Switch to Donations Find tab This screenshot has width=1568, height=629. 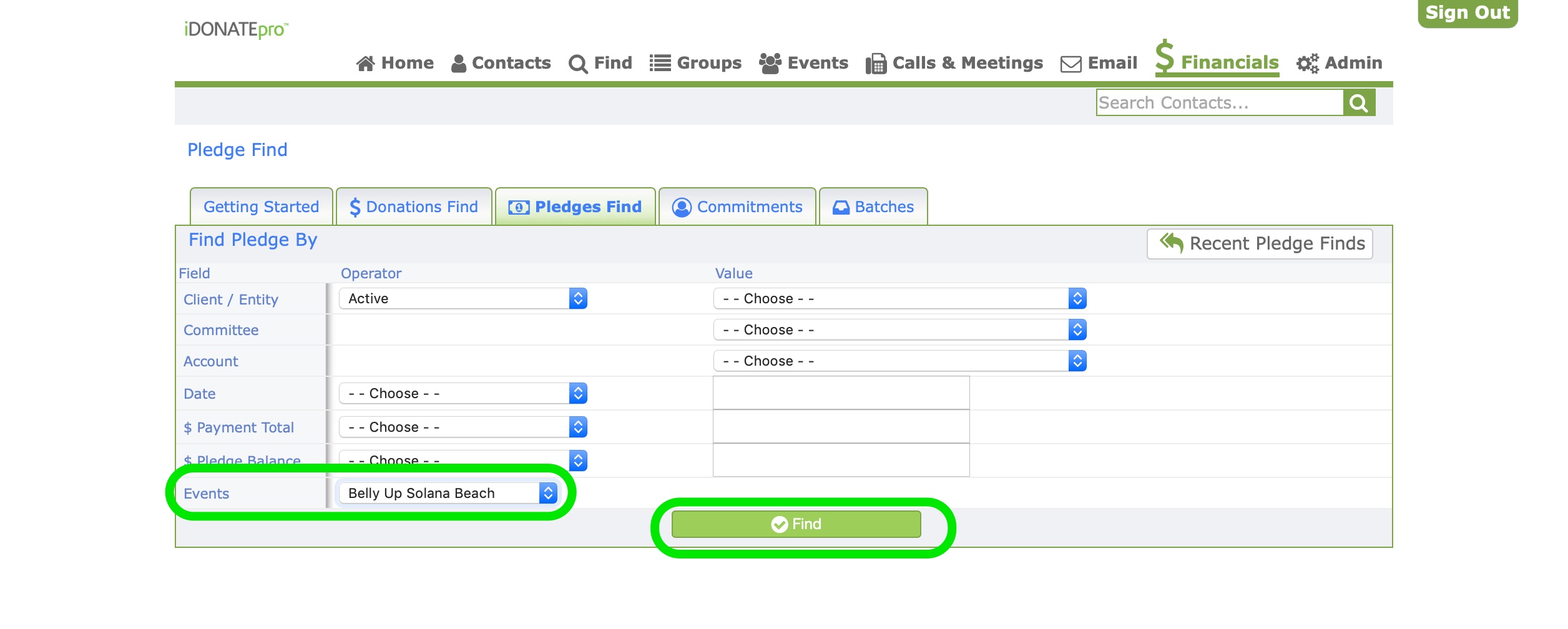(x=414, y=207)
